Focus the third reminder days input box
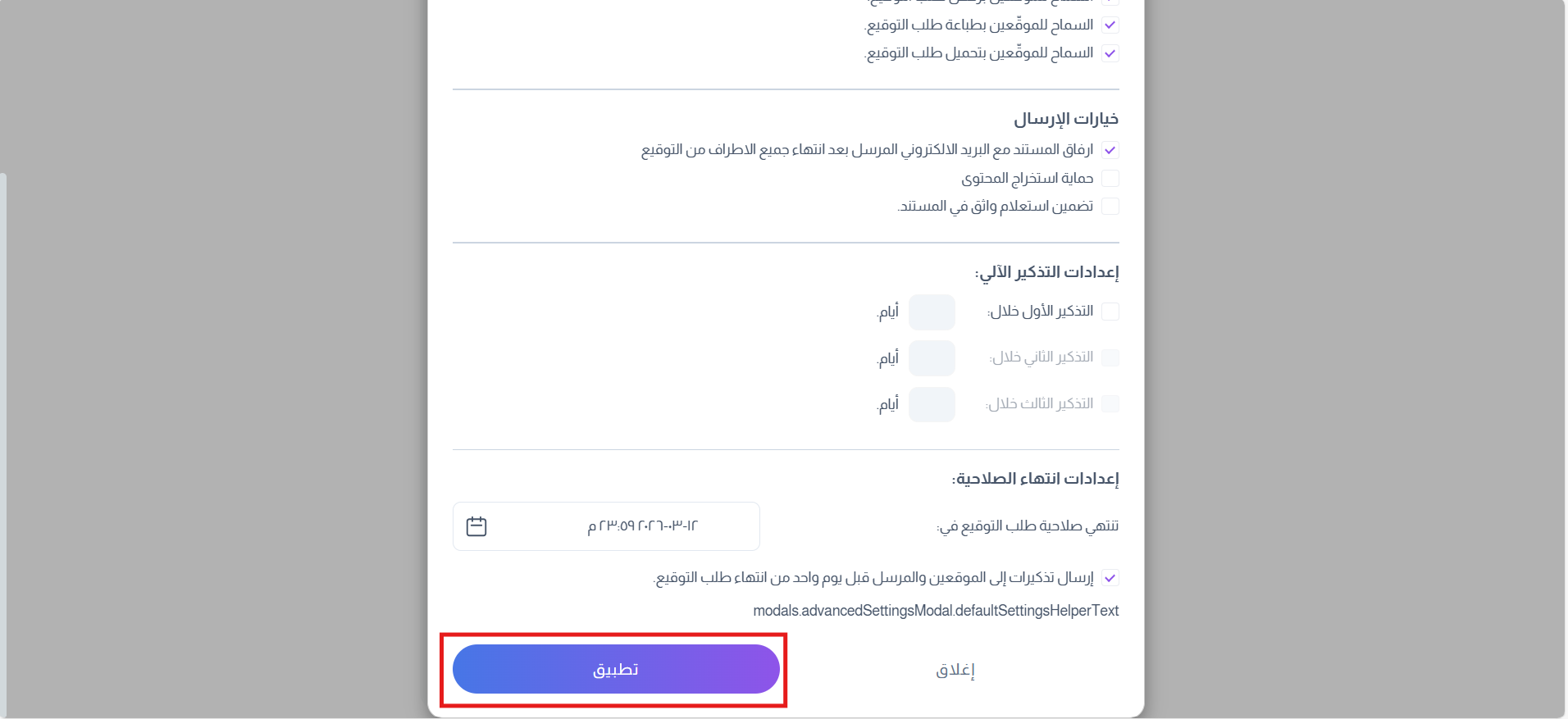This screenshot has height=719, width=1568. tap(932, 404)
